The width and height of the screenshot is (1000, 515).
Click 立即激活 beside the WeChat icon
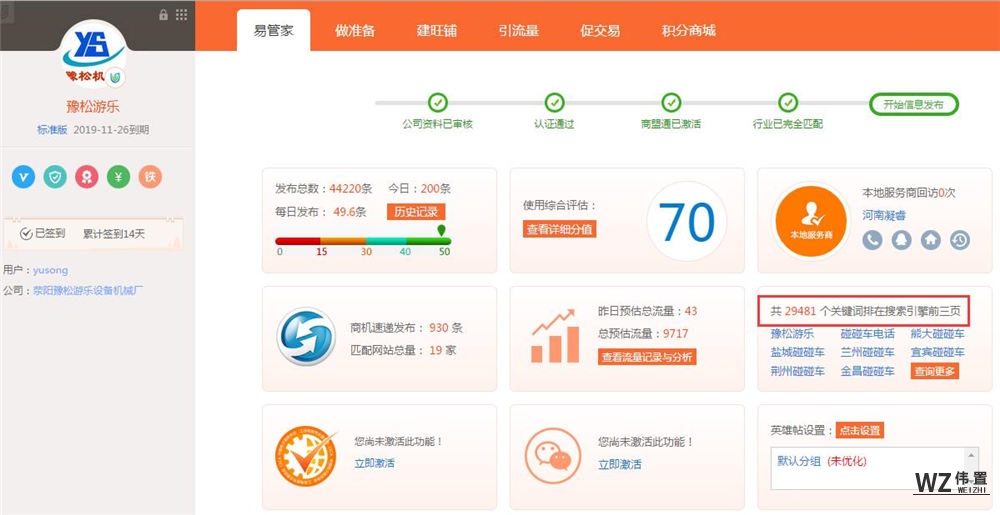click(620, 465)
